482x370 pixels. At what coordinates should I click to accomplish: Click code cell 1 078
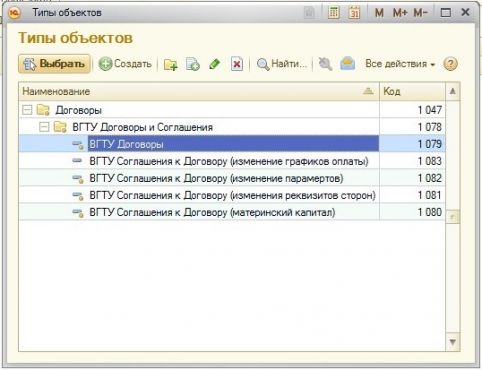[x=412, y=127]
